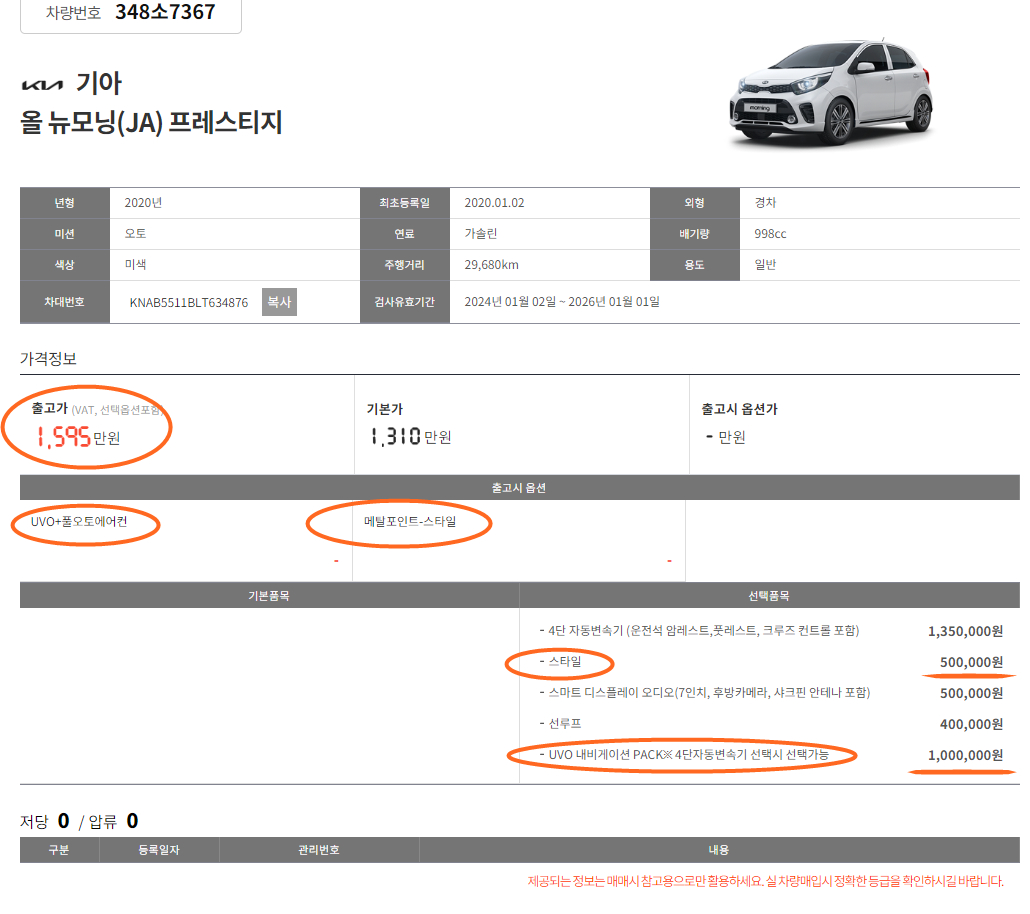Select the license plate number 348소7367
Screen dimensions: 1030x914
pos(165,12)
